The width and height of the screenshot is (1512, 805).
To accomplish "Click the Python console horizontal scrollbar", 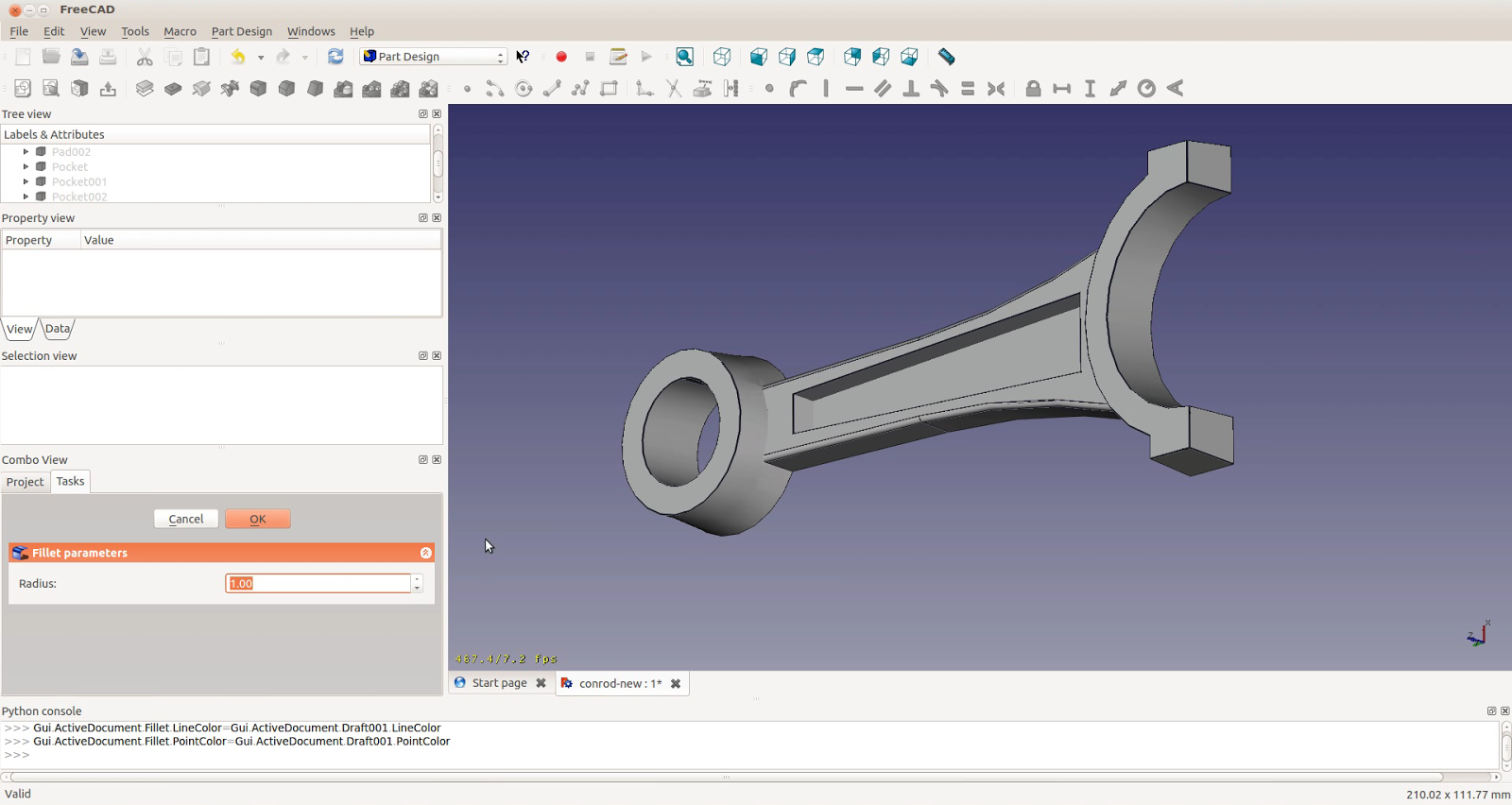I will 726,777.
